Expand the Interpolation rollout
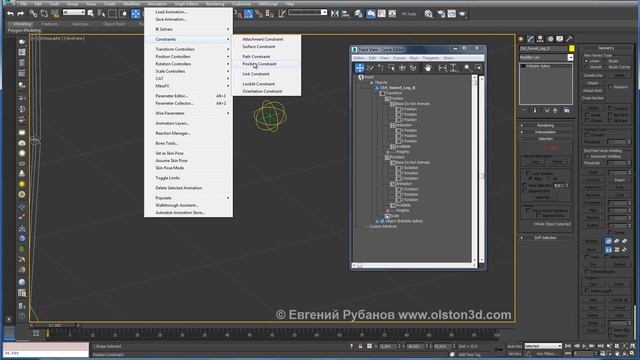The width and height of the screenshot is (640, 360). tap(545, 132)
